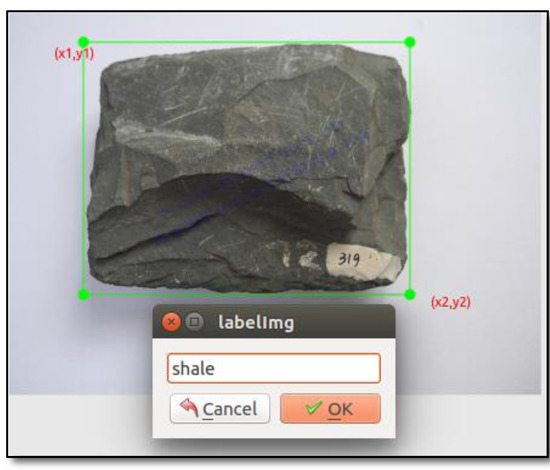
Task: Focus the label text field containing shale
Action: tap(274, 368)
